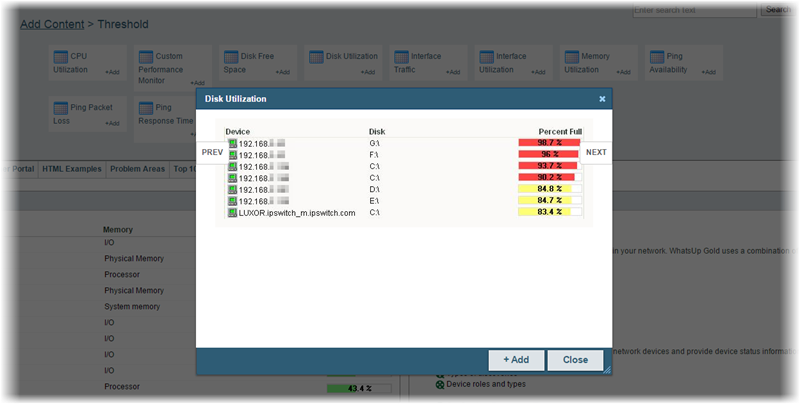Click the CPU Utilization report icon
The width and height of the screenshot is (800, 404).
(x=61, y=57)
